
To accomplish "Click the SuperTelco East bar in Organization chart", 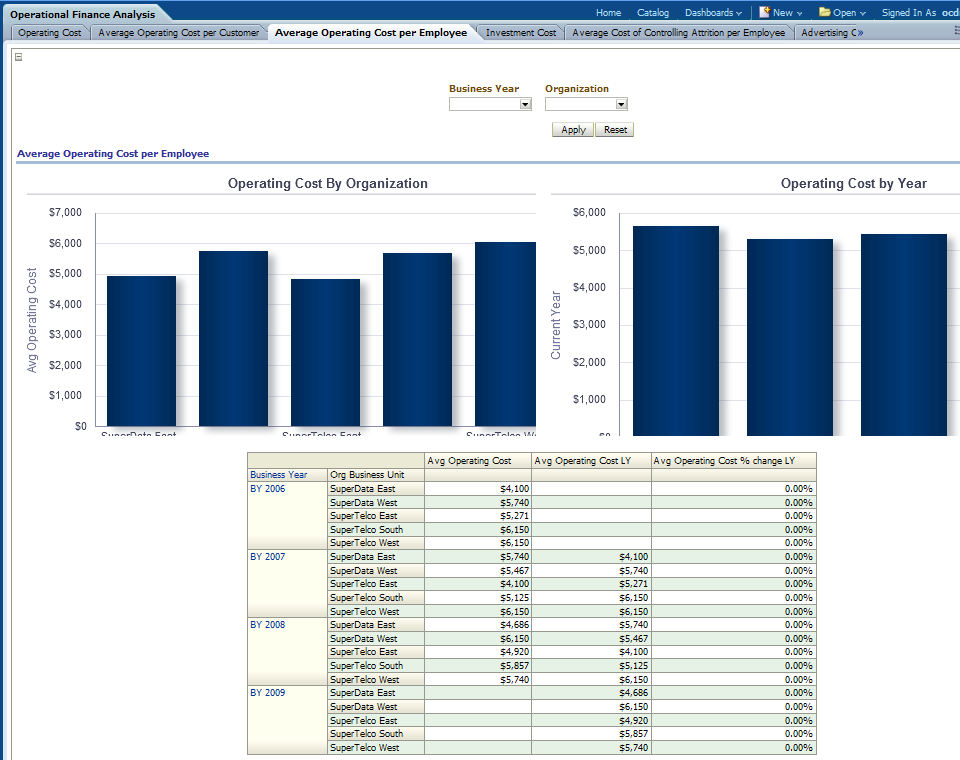I will (x=326, y=353).
